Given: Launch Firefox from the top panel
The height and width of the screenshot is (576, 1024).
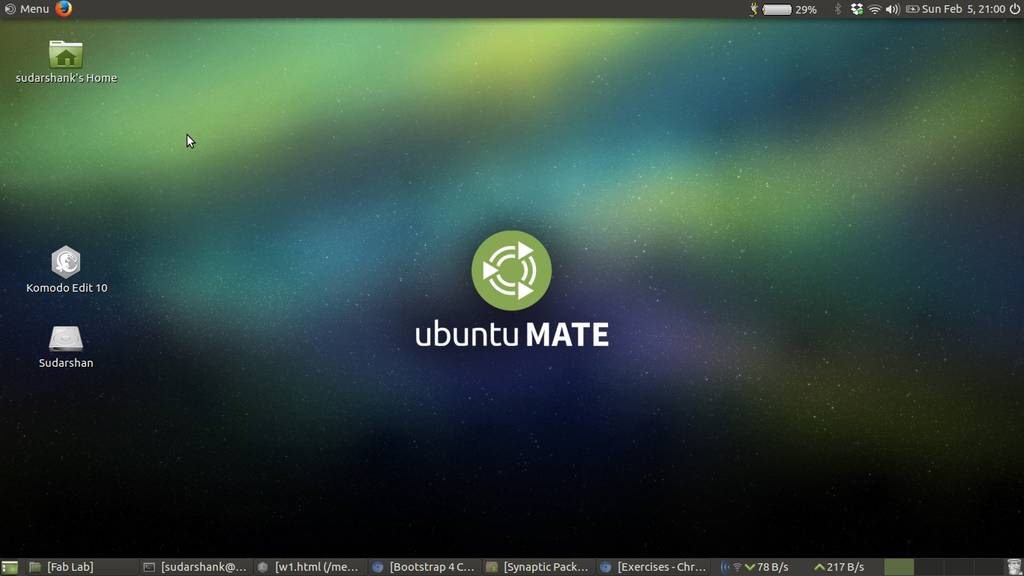Looking at the screenshot, I should [x=63, y=8].
